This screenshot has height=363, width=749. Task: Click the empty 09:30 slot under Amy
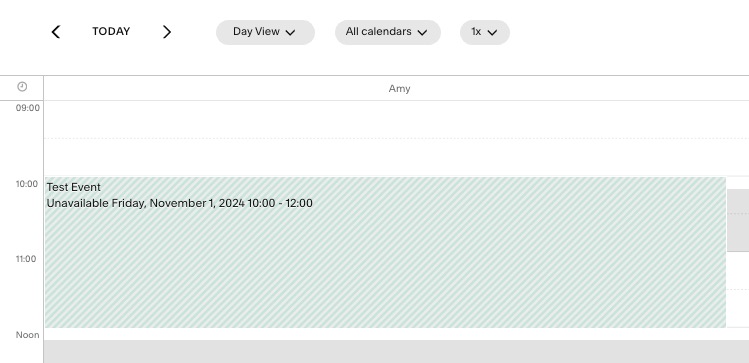coord(396,158)
